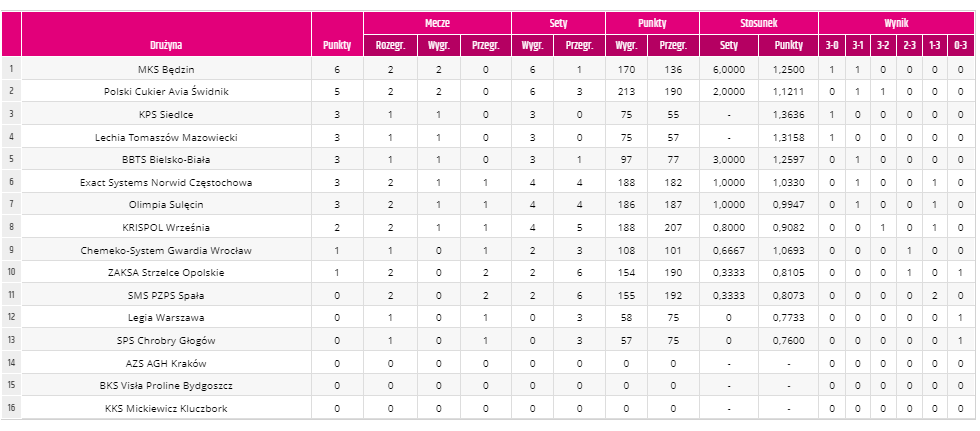This screenshot has height=431, width=980.
Task: Select ZAKSA Strzelce Opolskie team name
Action: pyautogui.click(x=166, y=272)
